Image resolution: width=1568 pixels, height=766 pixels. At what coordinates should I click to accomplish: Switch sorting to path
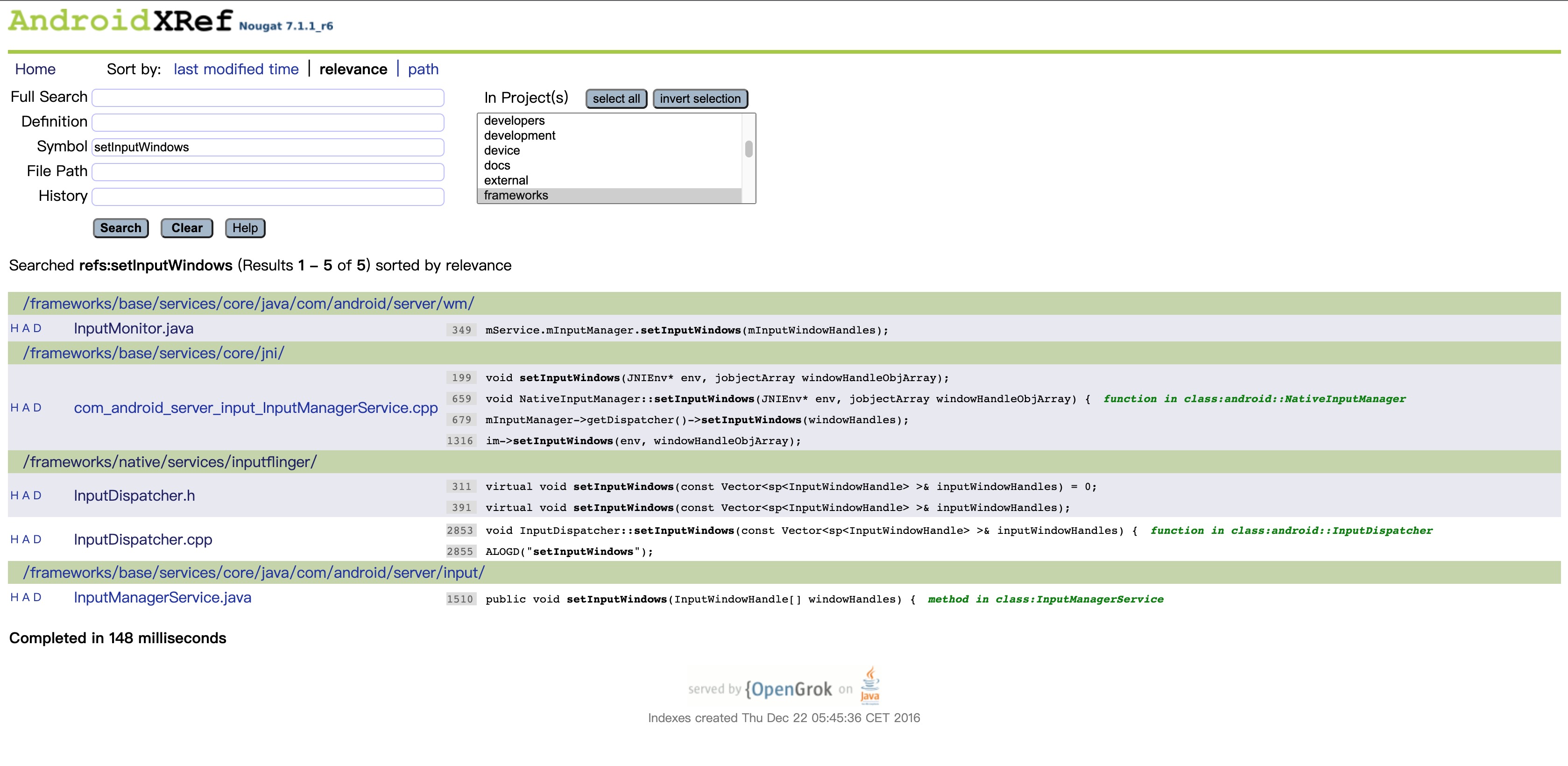point(424,69)
